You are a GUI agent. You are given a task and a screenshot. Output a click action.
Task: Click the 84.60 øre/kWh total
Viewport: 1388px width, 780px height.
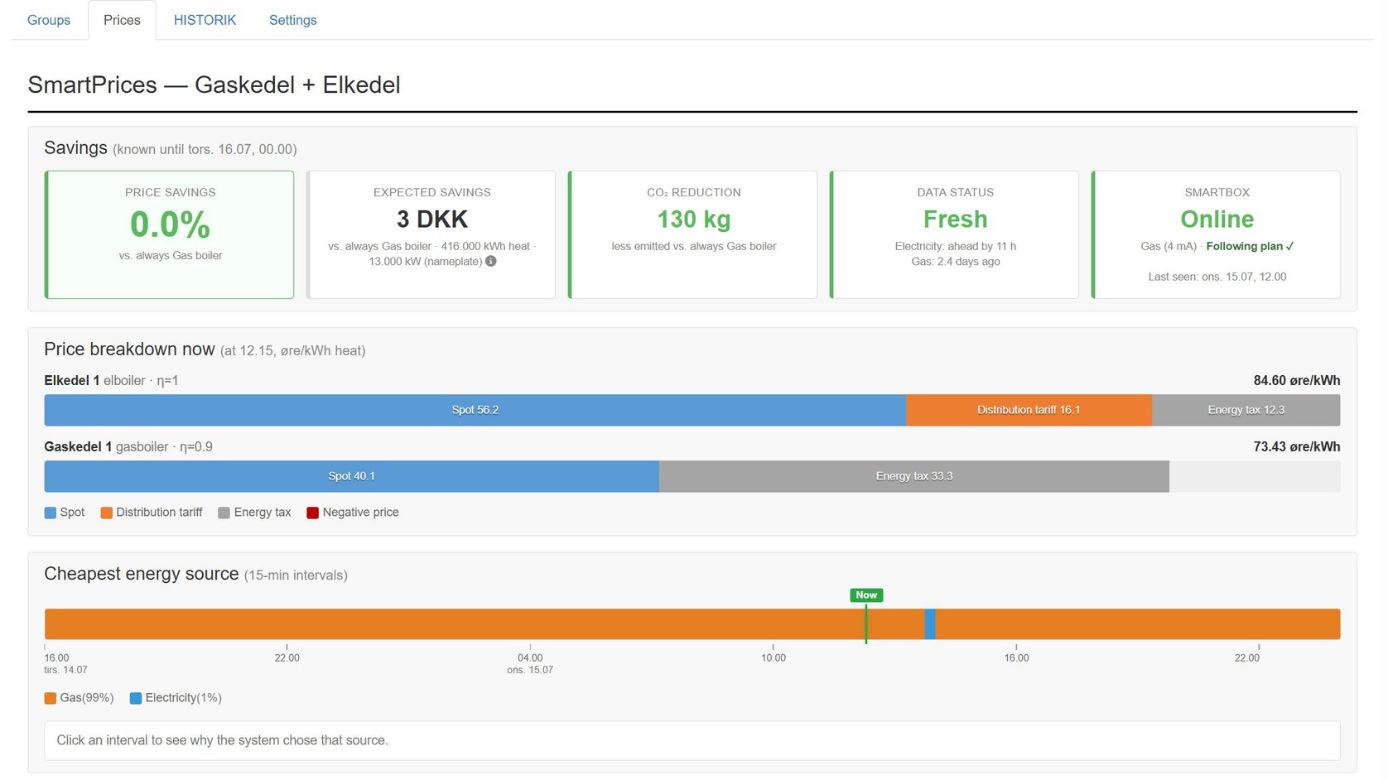pyautogui.click(x=1297, y=381)
